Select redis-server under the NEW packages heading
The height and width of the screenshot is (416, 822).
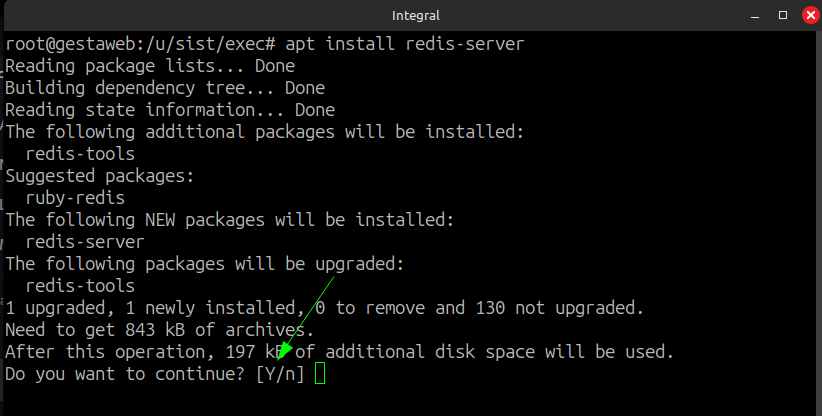[x=85, y=242]
